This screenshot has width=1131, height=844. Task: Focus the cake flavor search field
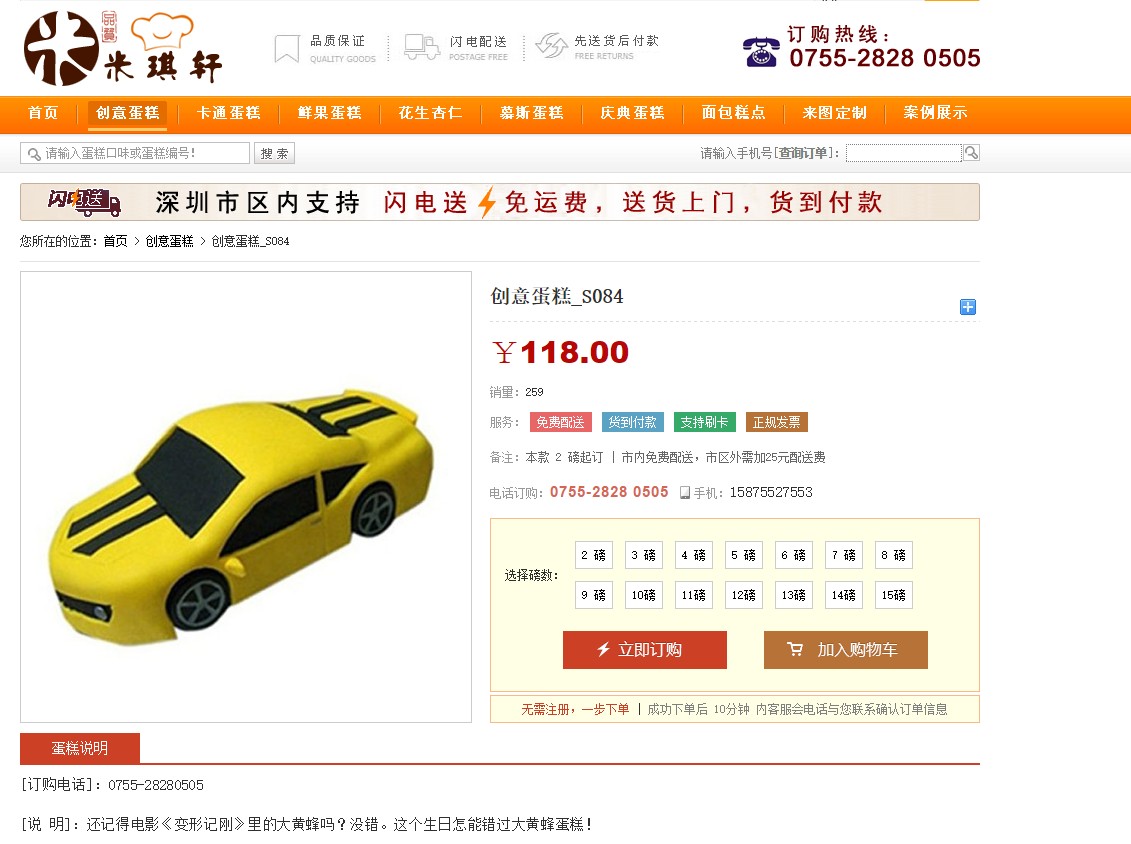[x=135, y=153]
